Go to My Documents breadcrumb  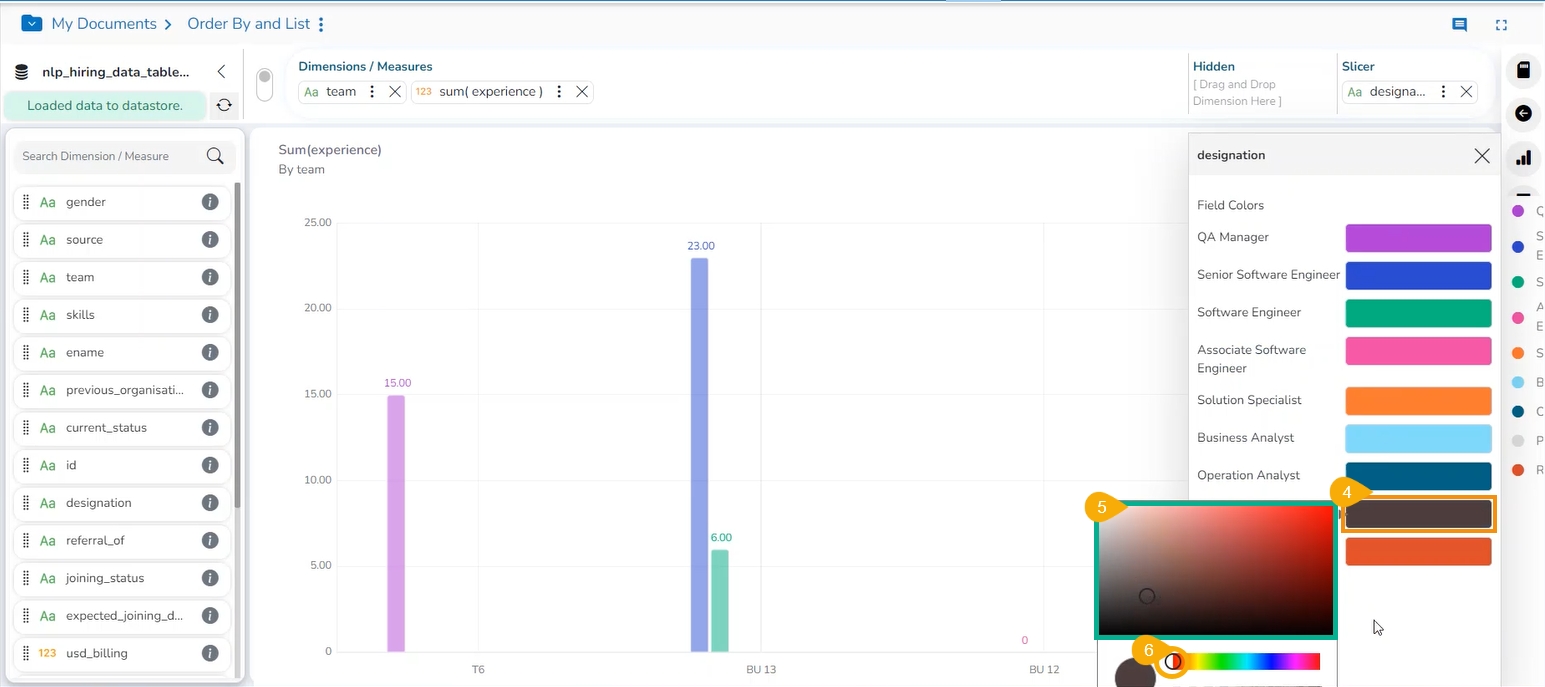point(104,24)
